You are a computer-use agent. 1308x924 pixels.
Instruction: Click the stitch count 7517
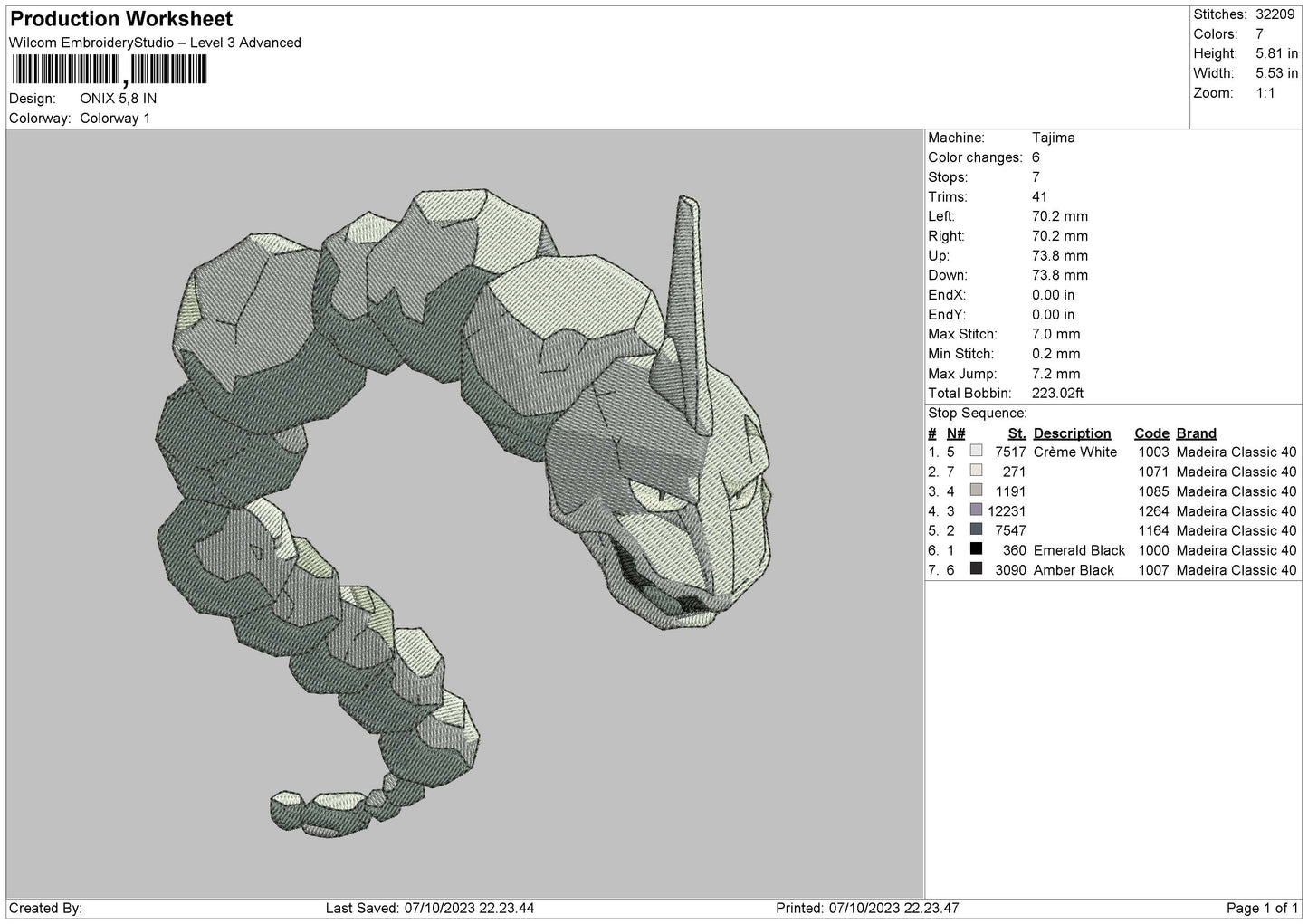point(1010,452)
